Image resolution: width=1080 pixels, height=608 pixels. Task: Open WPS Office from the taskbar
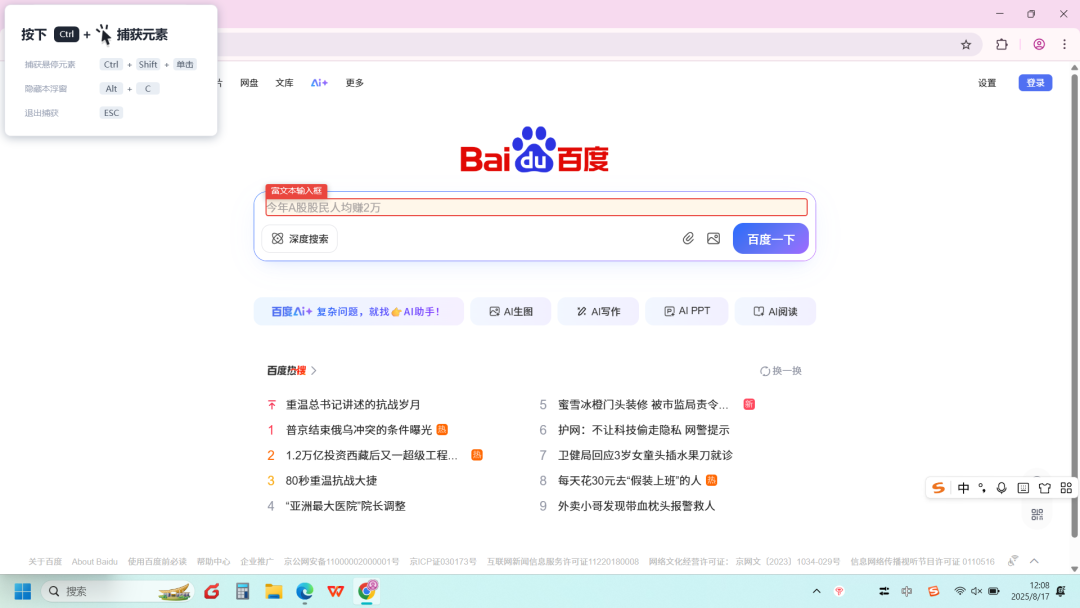[335, 591]
